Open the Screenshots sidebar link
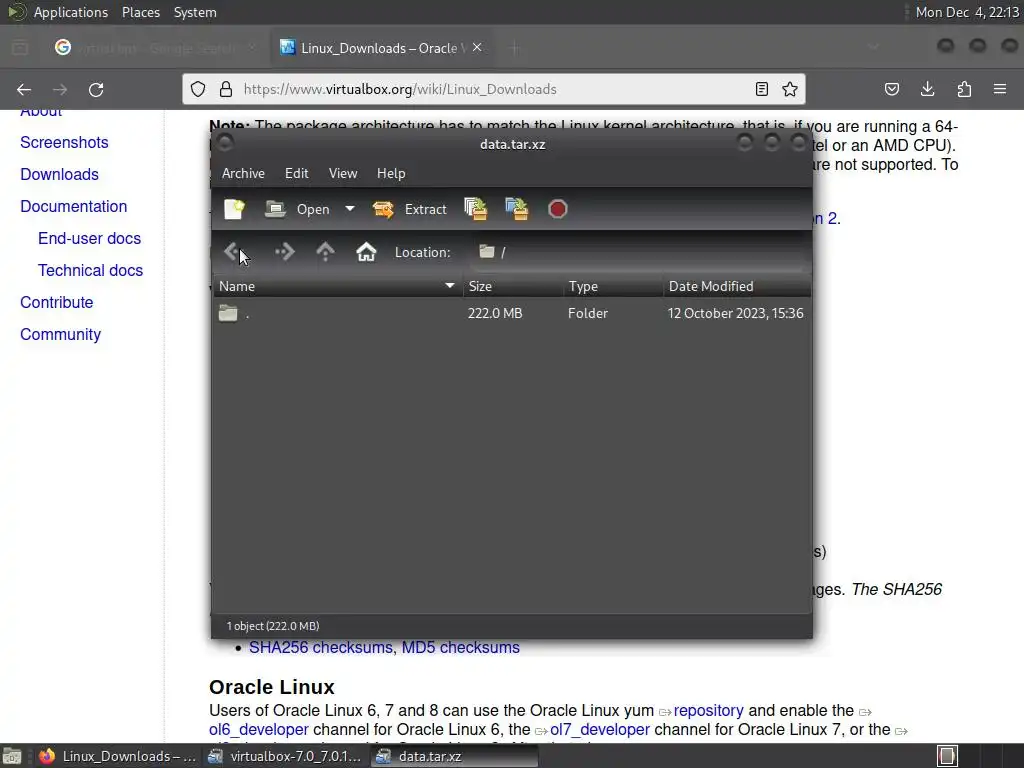 click(64, 142)
